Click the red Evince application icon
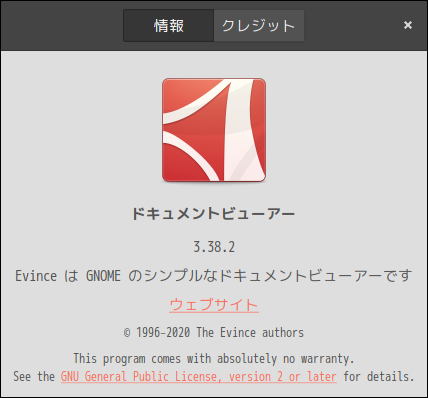 [214, 130]
